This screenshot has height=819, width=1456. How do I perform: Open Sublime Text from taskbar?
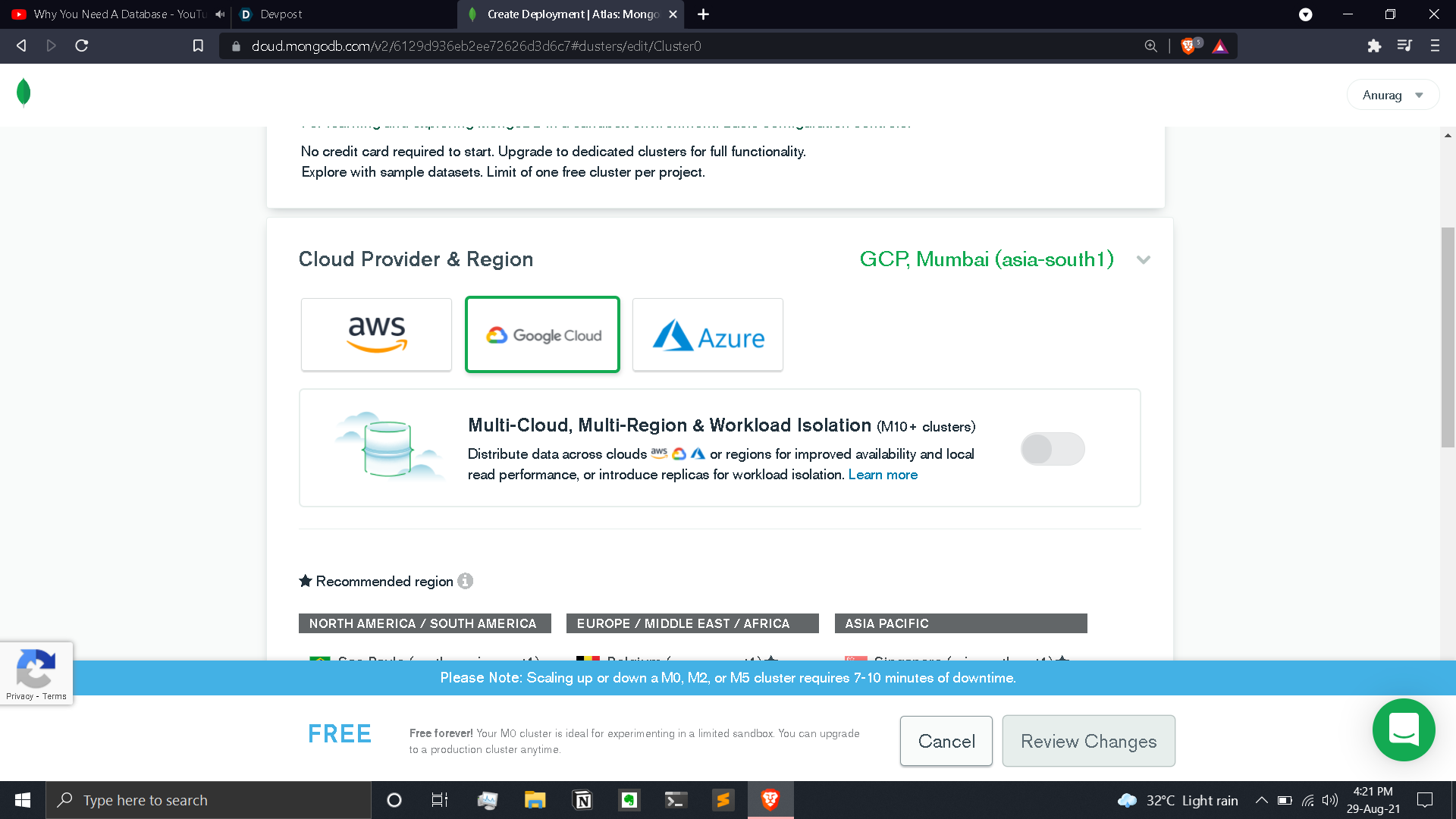(x=723, y=800)
